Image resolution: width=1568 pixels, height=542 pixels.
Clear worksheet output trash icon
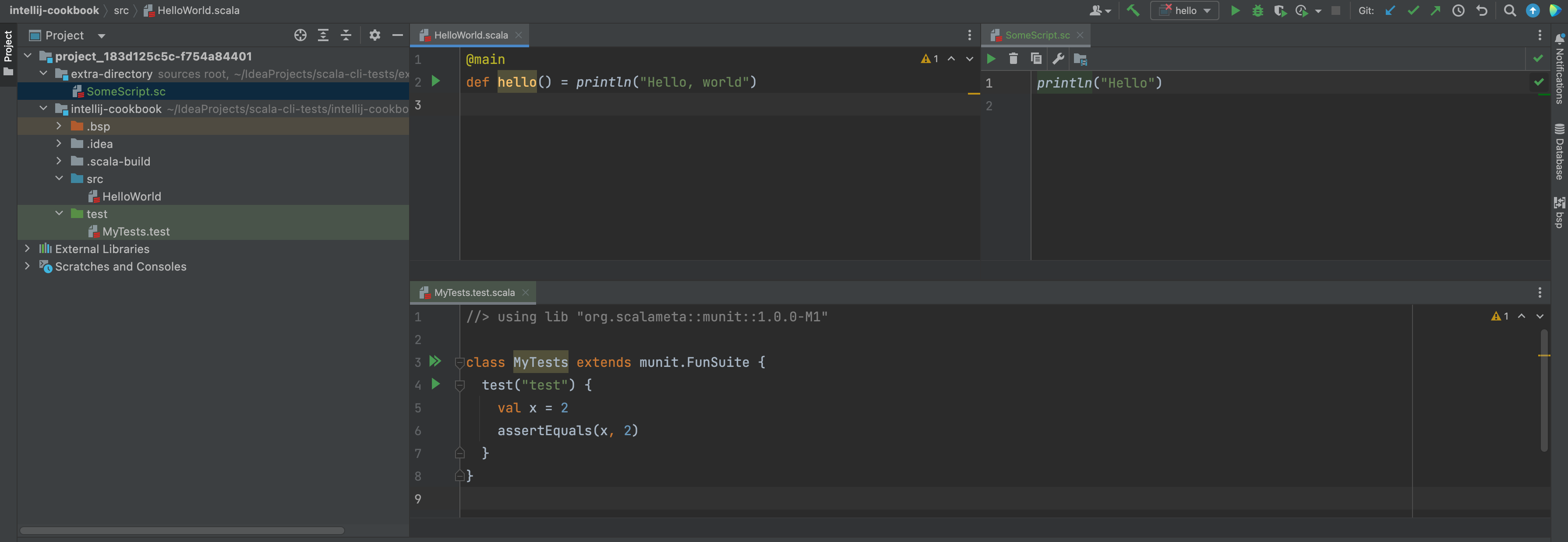[1014, 59]
